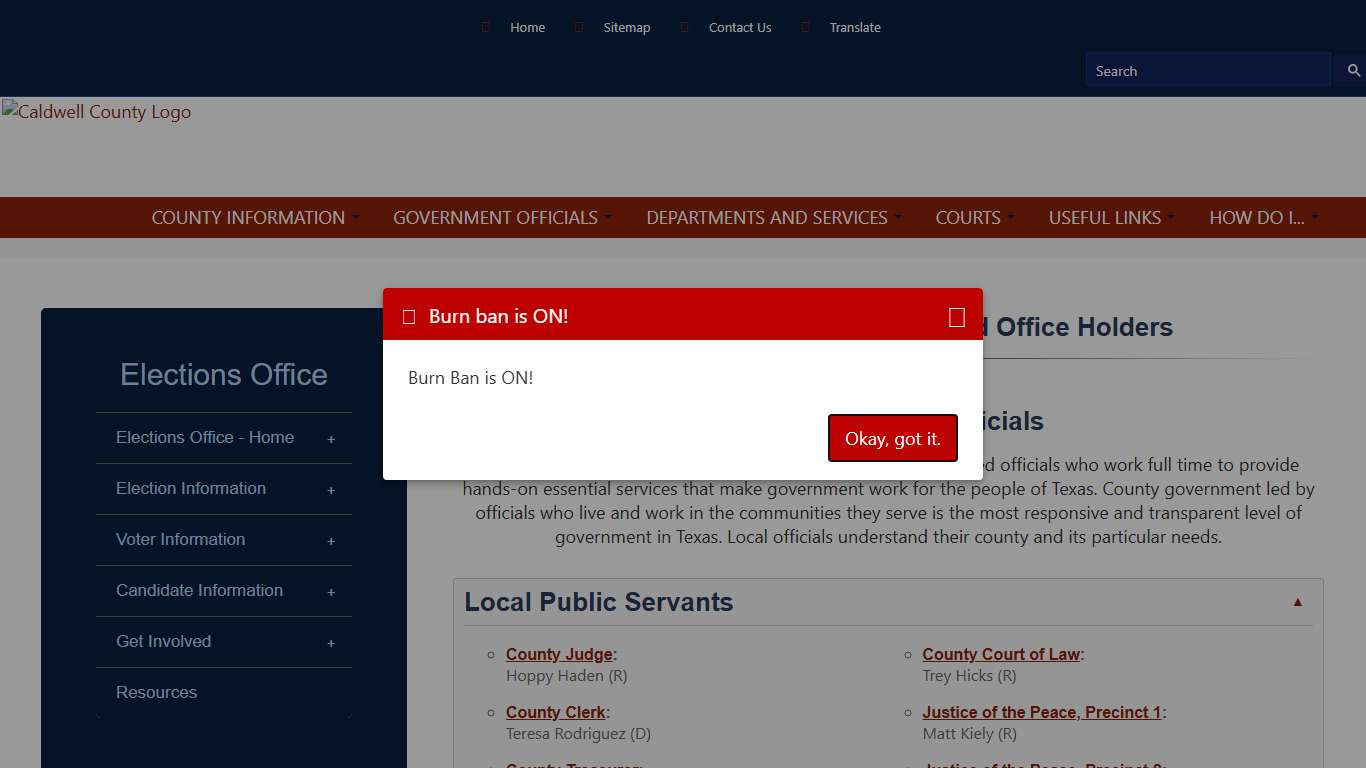Click the Translate icon in header

[806, 27]
